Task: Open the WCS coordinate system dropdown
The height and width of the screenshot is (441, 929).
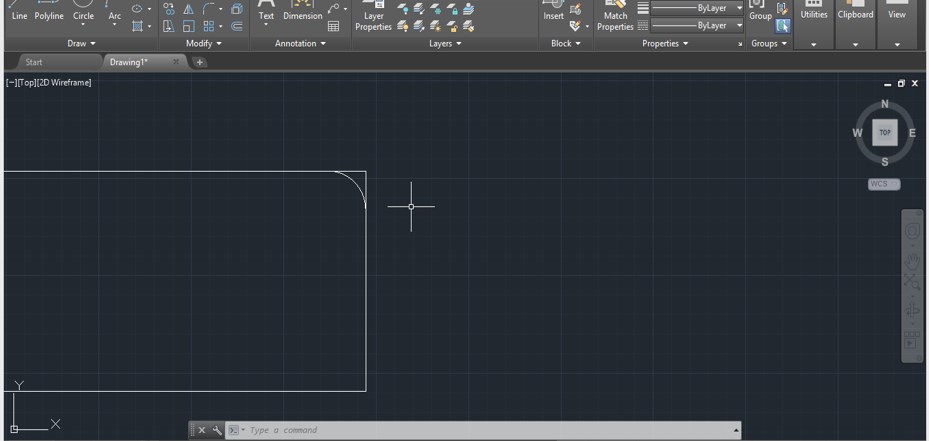Action: [x=883, y=184]
